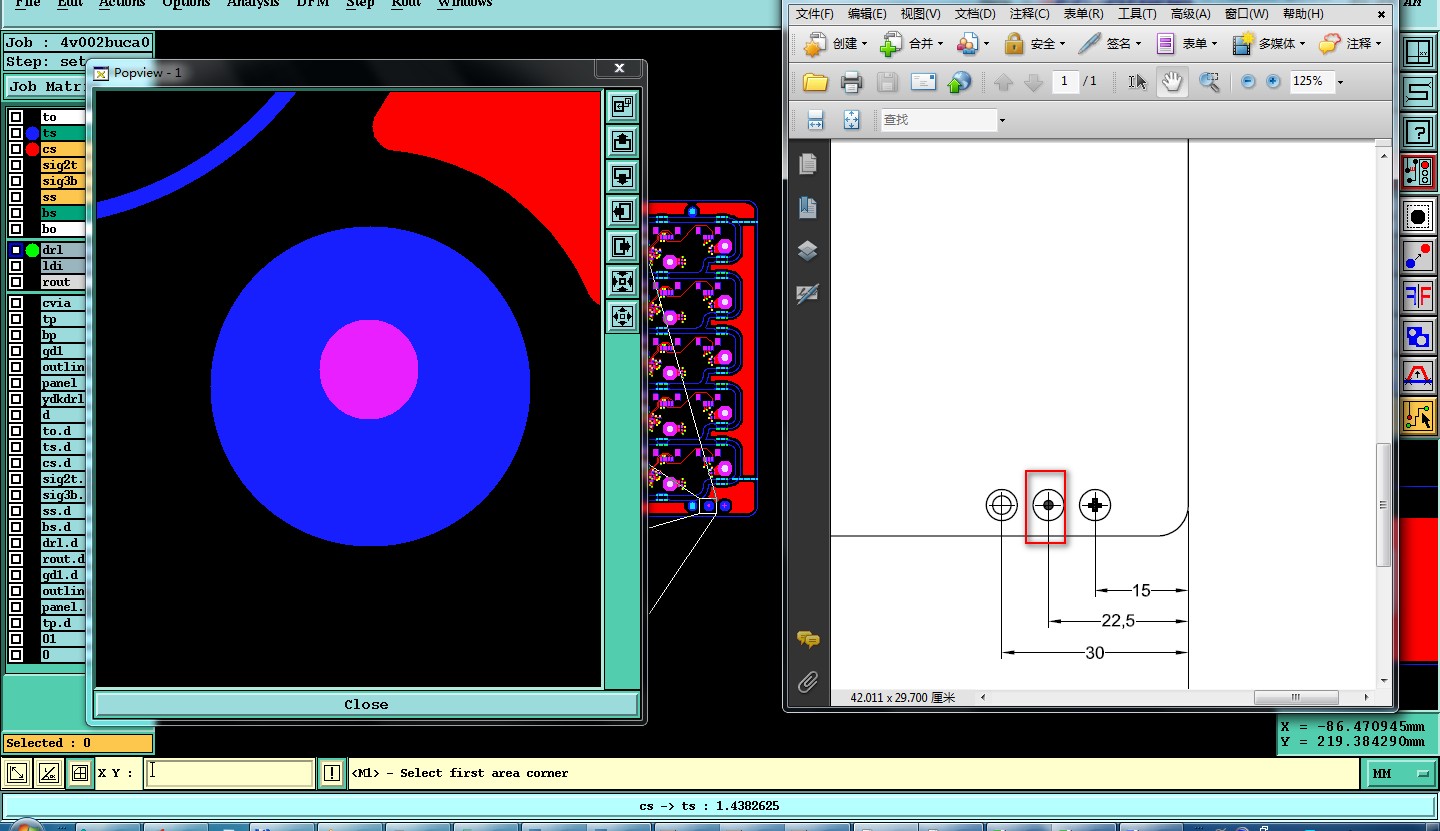1440x831 pixels.
Task: Expand the 查找 search box dropdown arrow
Action: pos(1002,120)
